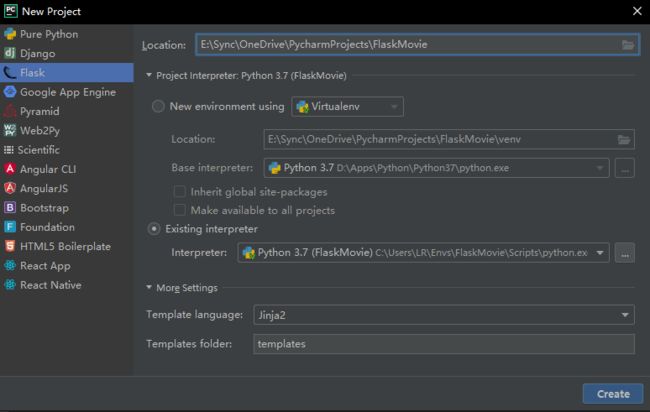The width and height of the screenshot is (650, 412).
Task: Click the Foundation F icon
Action: pos(10,227)
